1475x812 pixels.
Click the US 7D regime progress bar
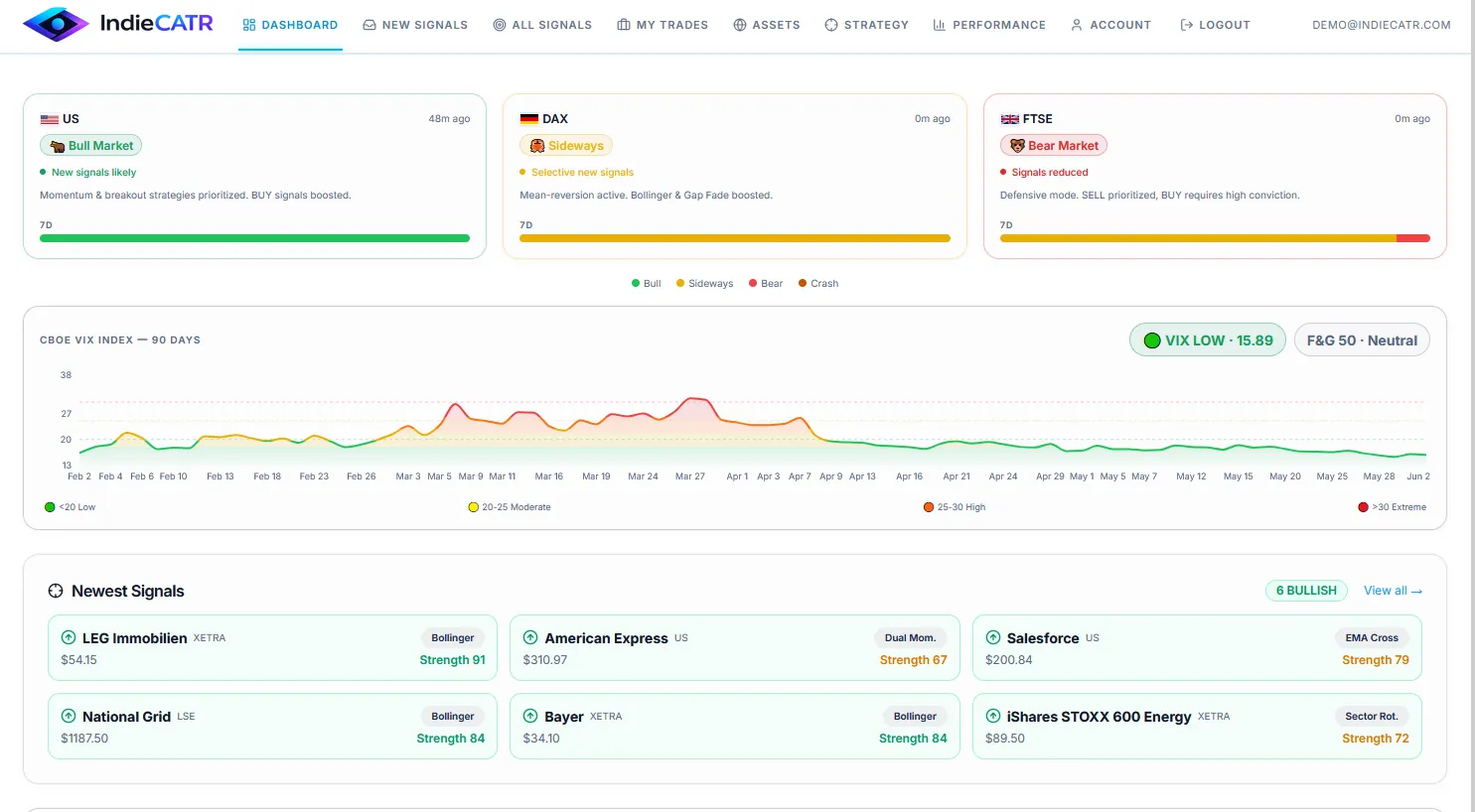tap(254, 238)
